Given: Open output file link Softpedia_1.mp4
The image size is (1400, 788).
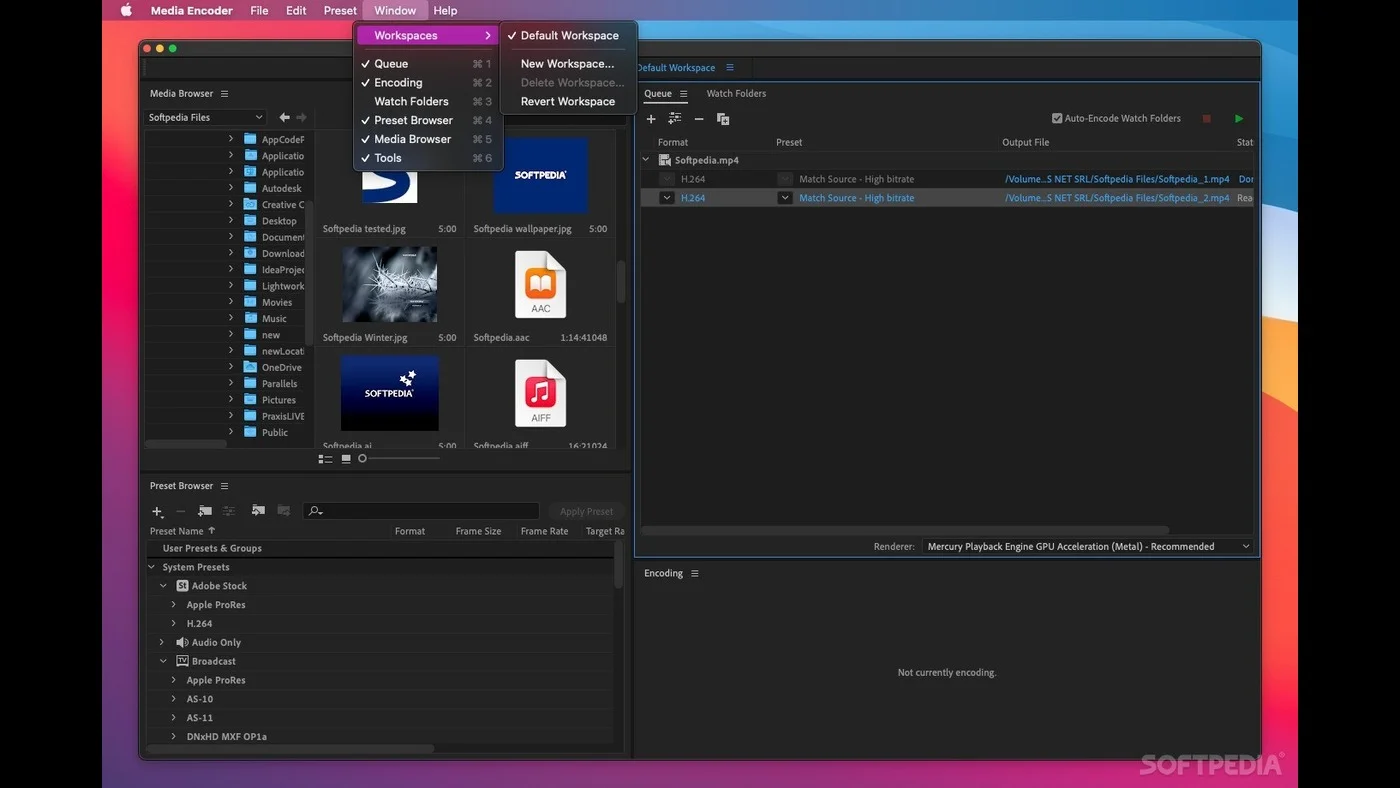Looking at the screenshot, I should coord(1117,179).
